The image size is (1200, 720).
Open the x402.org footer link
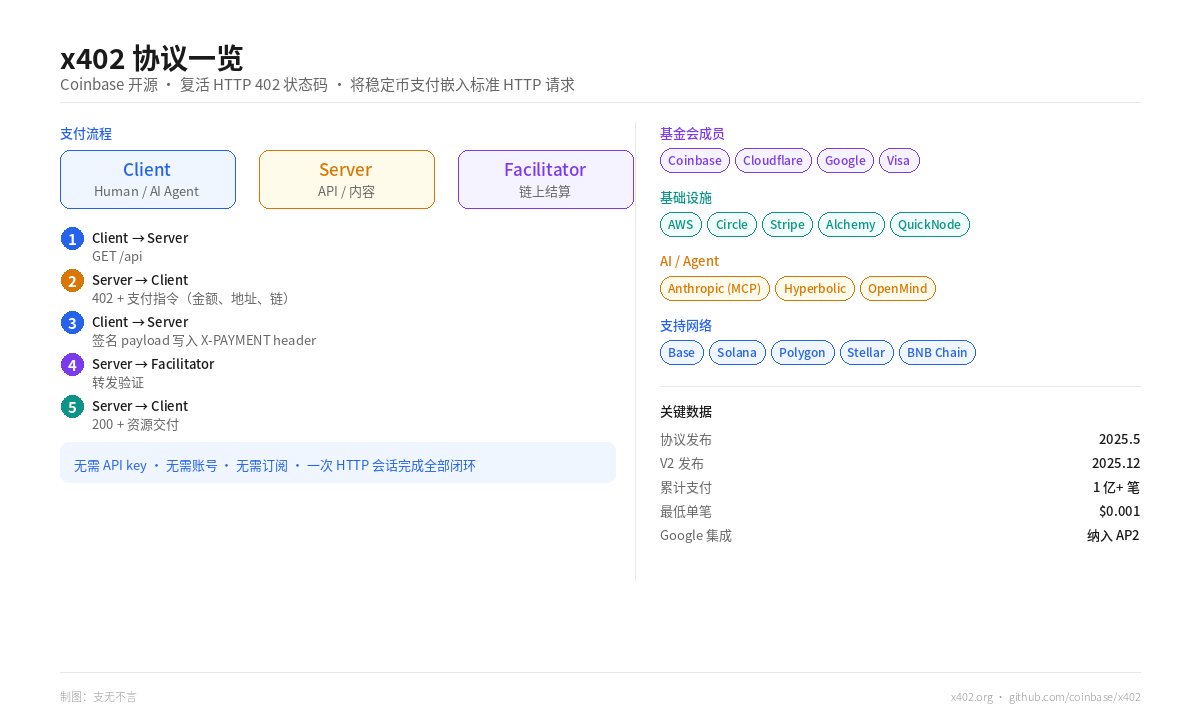(x=971, y=697)
